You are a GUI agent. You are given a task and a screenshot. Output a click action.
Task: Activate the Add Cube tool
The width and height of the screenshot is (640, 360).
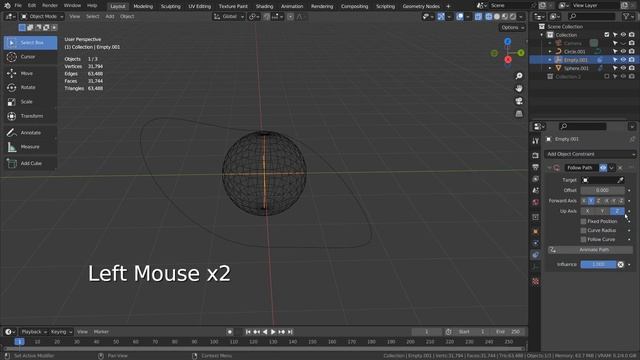pyautogui.click(x=30, y=163)
